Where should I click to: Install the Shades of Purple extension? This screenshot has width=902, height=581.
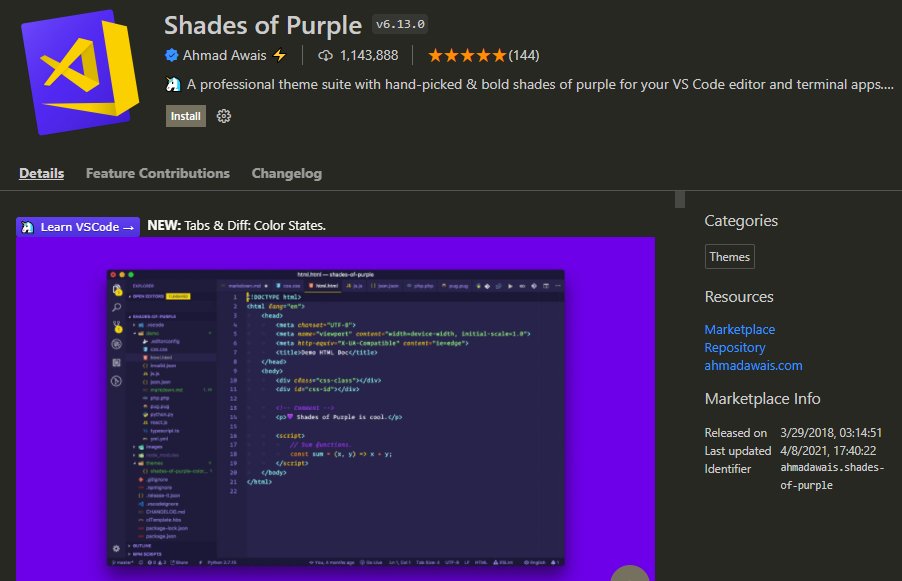coord(186,116)
